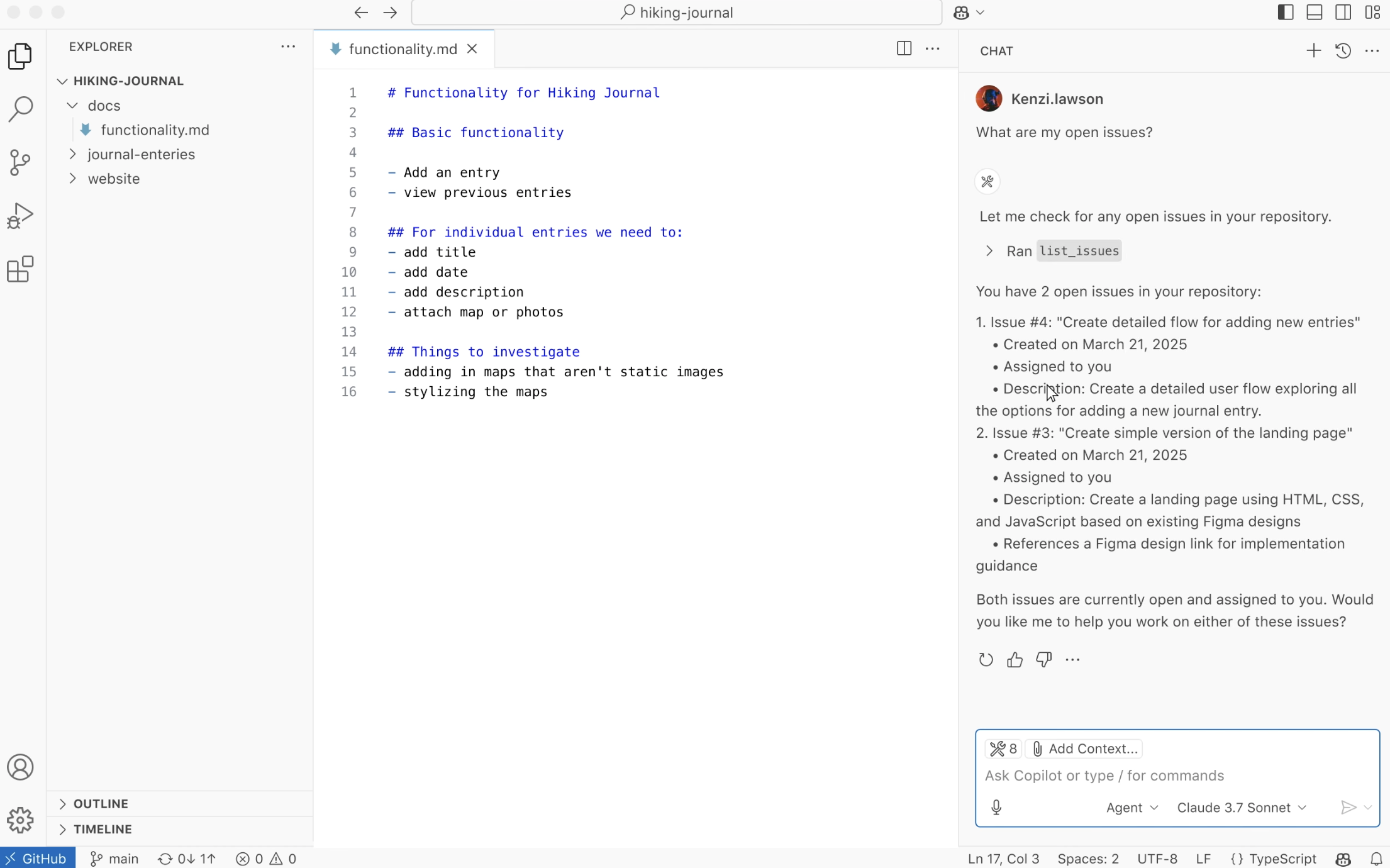This screenshot has width=1390, height=868.
Task: Open the Source Control view icon
Action: (x=20, y=162)
